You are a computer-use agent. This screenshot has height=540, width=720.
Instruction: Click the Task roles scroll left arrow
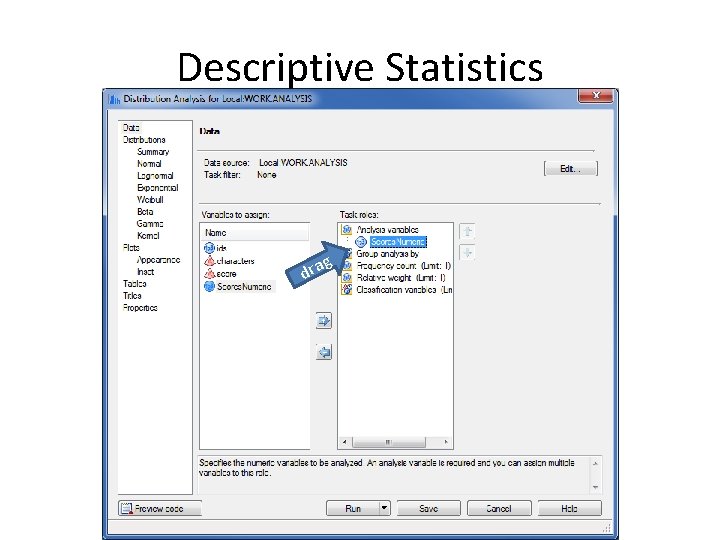pos(344,442)
